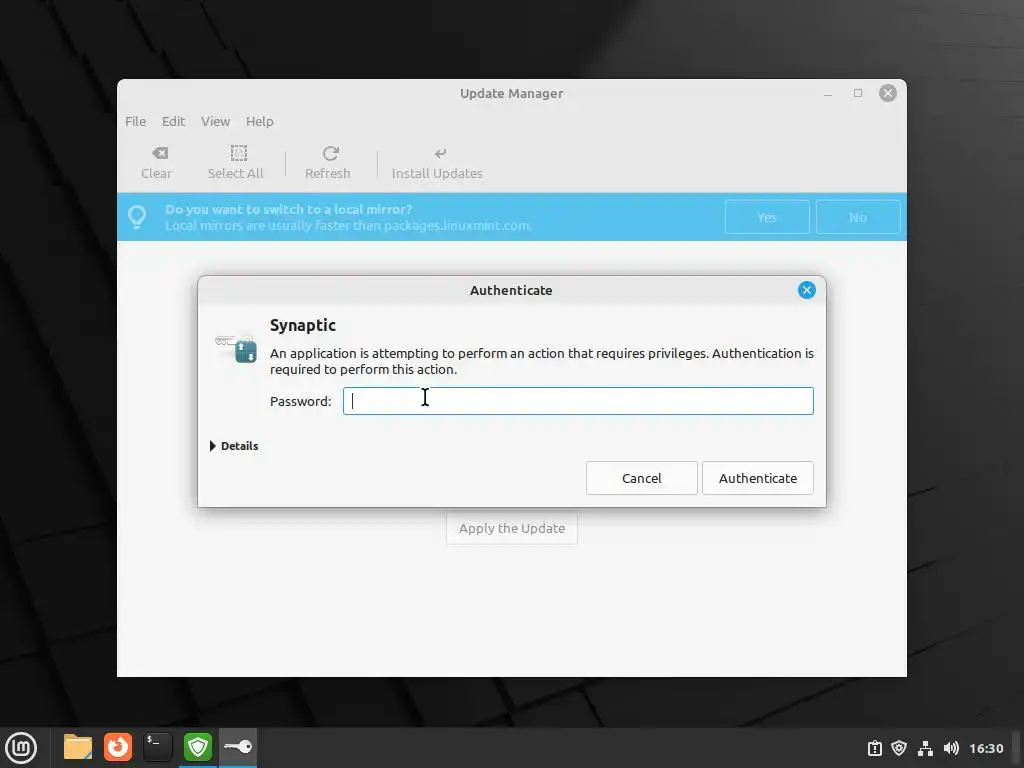This screenshot has width=1024, height=768.
Task: Click the authentication key taskbar icon
Action: pyautogui.click(x=238, y=747)
